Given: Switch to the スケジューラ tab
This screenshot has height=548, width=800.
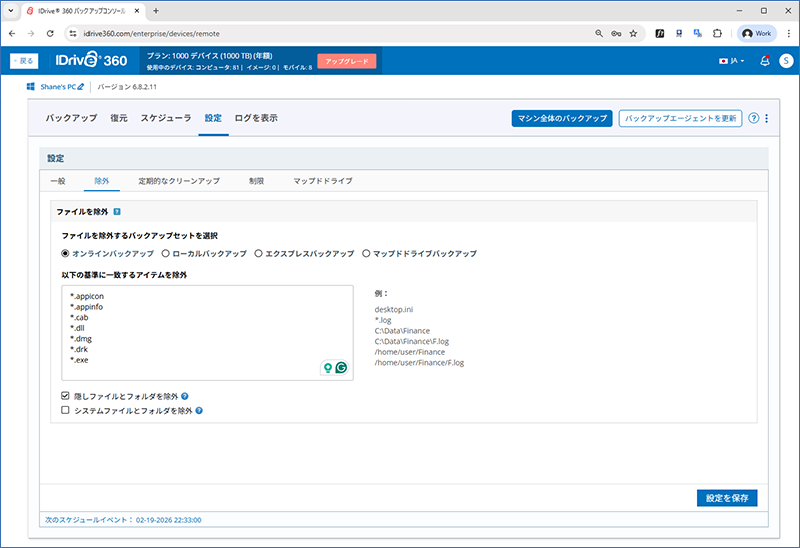Looking at the screenshot, I should (166, 118).
